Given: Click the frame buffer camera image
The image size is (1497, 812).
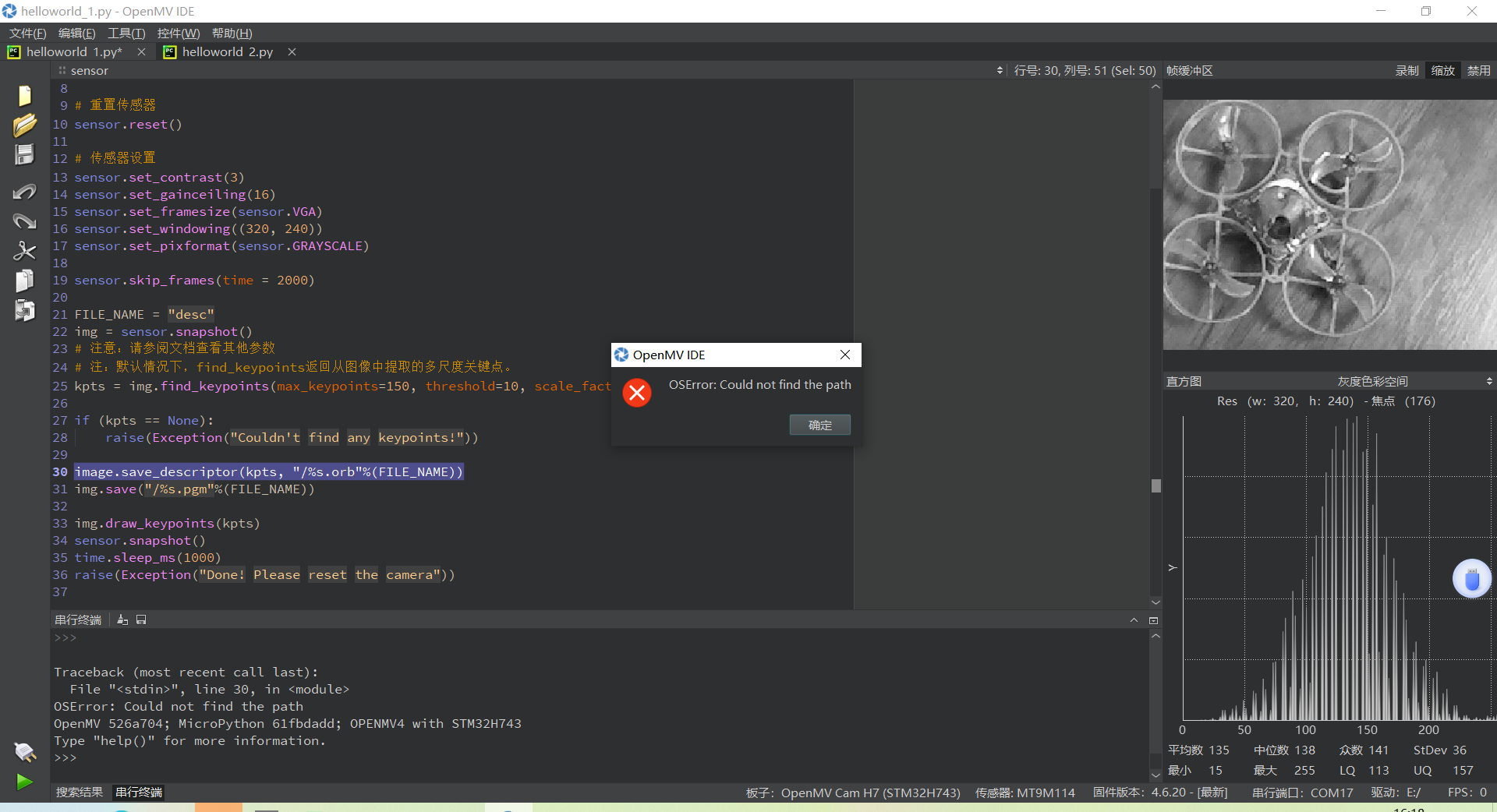Looking at the screenshot, I should click(1329, 224).
